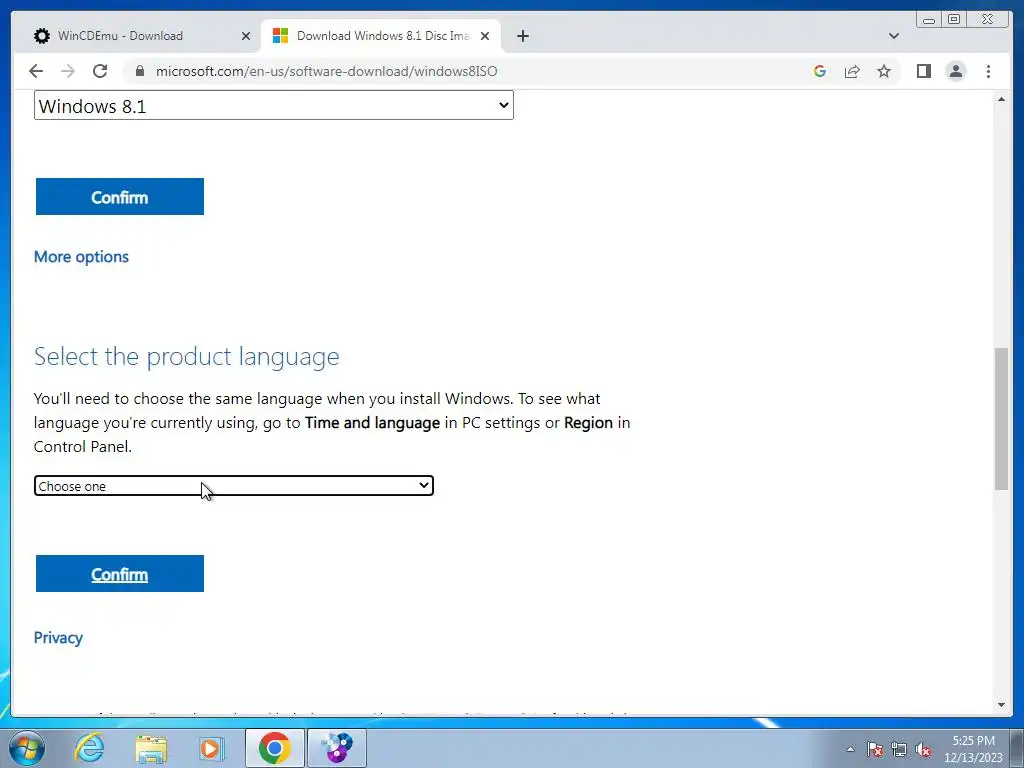Open Windows Explorer from taskbar

[x=151, y=748]
